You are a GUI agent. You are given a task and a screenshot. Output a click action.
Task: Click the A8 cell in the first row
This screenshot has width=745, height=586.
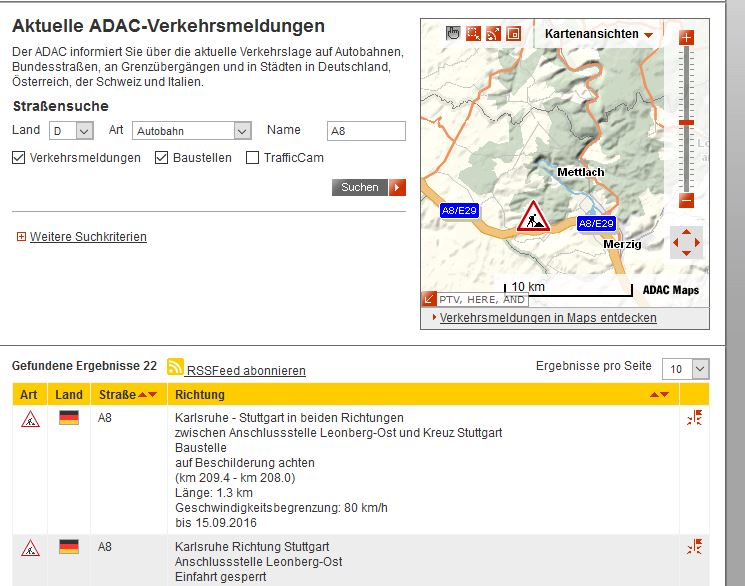pyautogui.click(x=105, y=418)
